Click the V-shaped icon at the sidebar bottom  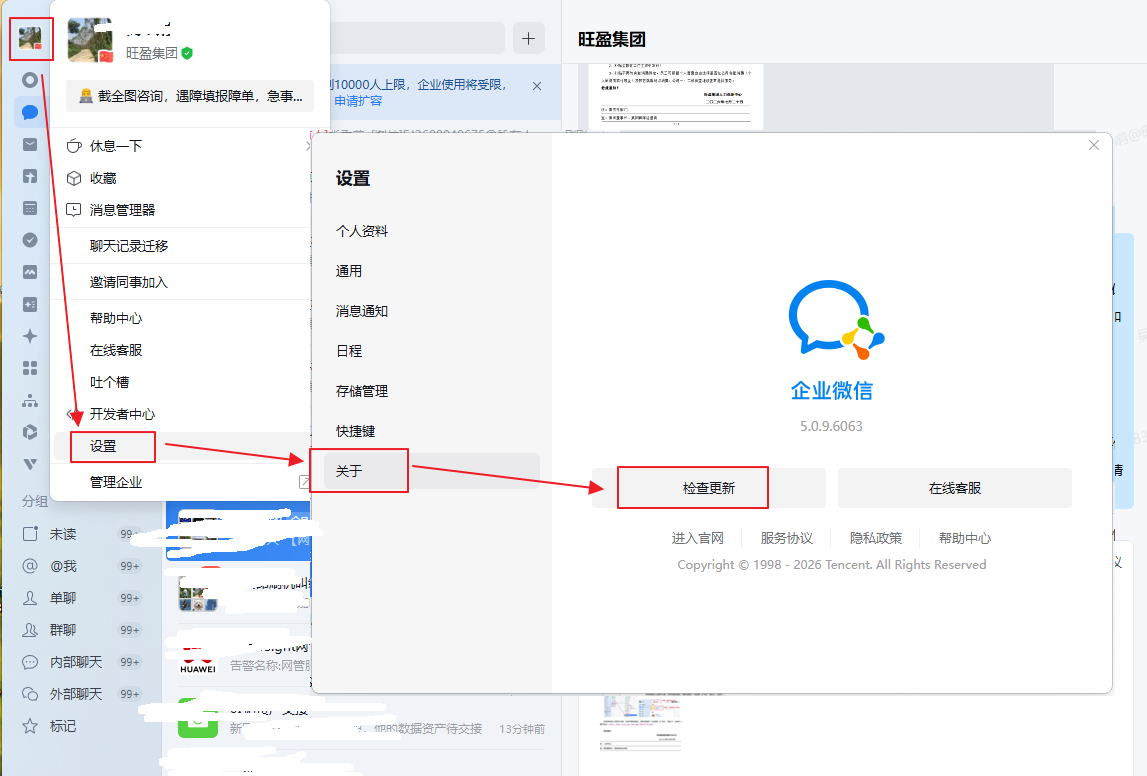[x=30, y=464]
